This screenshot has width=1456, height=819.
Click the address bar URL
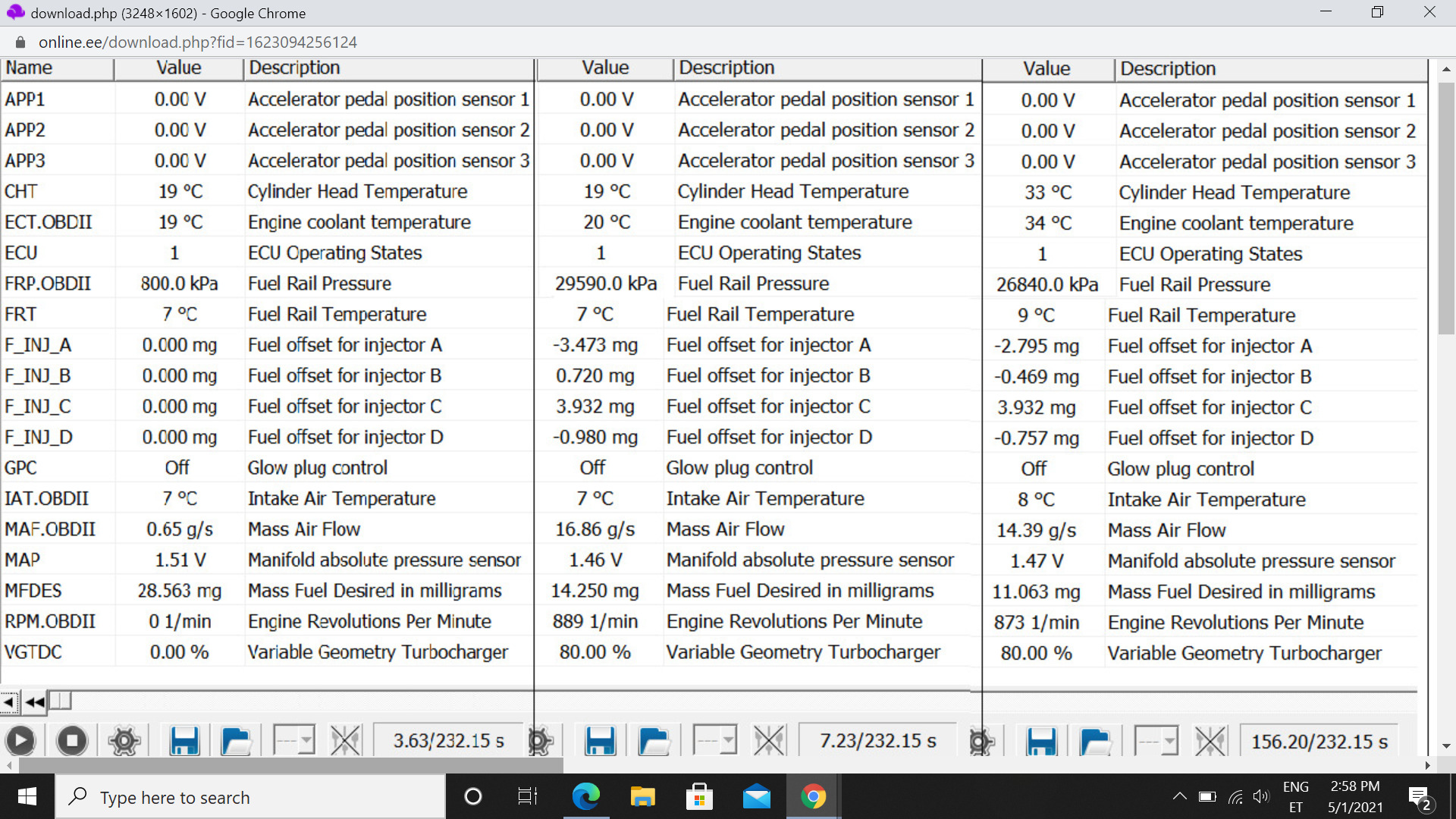click(197, 42)
